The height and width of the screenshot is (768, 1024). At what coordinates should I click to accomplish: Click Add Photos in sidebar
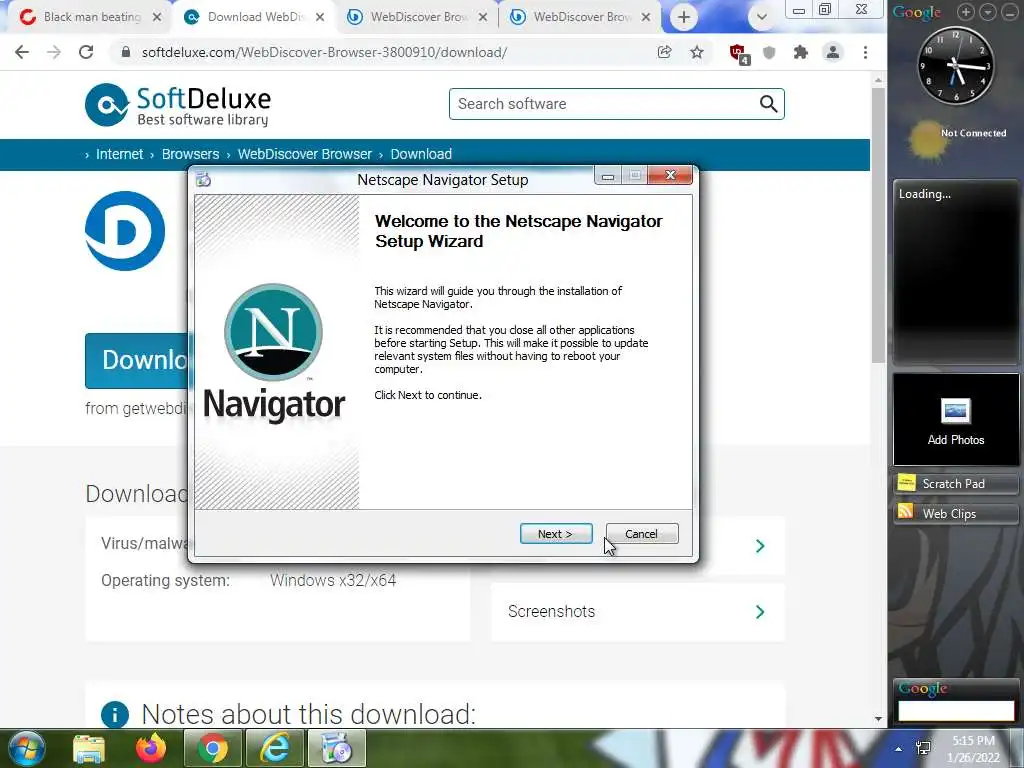tap(955, 421)
